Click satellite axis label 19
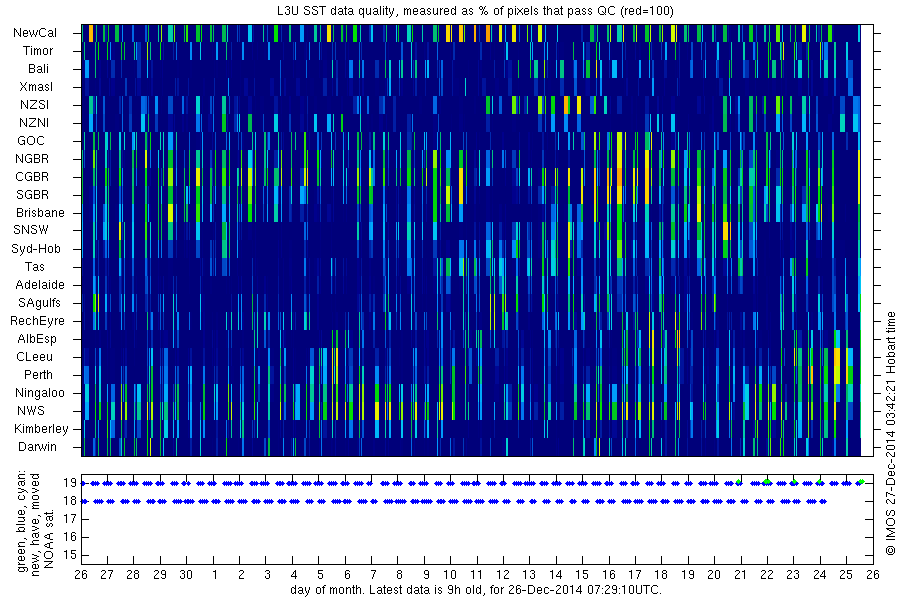Image resolution: width=900 pixels, height=600 pixels. coord(70,483)
